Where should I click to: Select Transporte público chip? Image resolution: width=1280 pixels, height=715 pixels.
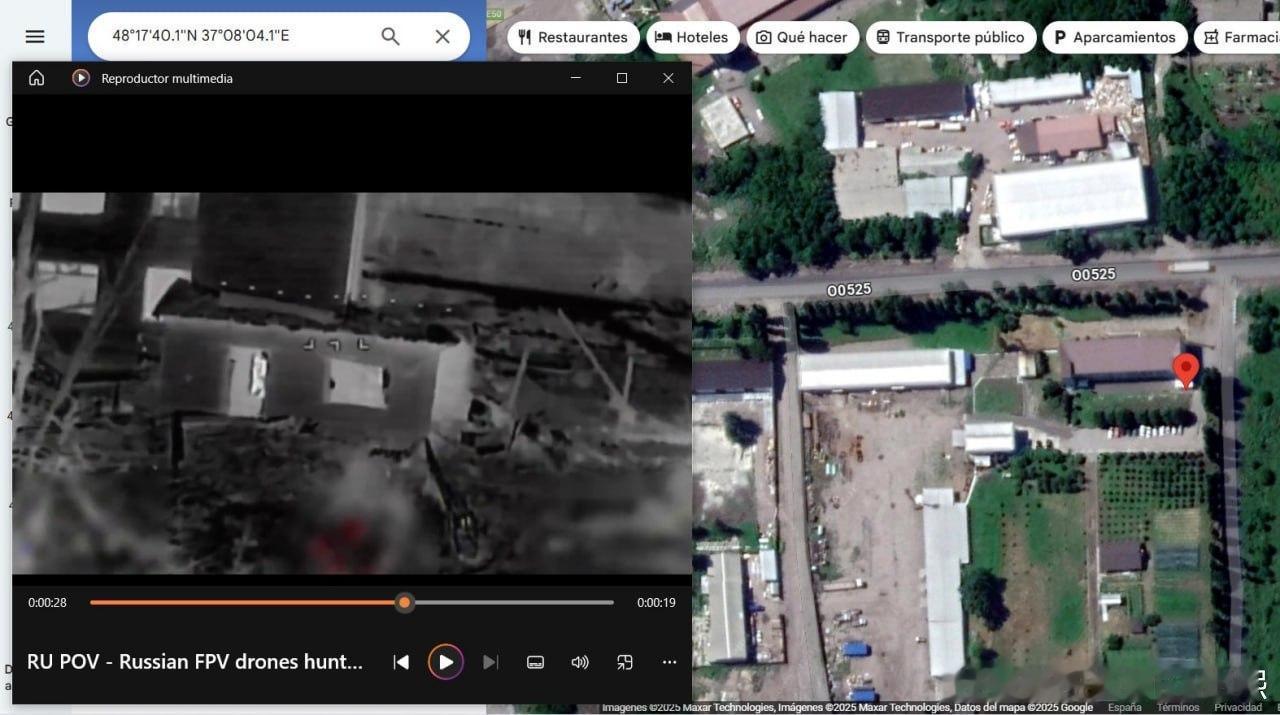pyautogui.click(x=949, y=38)
